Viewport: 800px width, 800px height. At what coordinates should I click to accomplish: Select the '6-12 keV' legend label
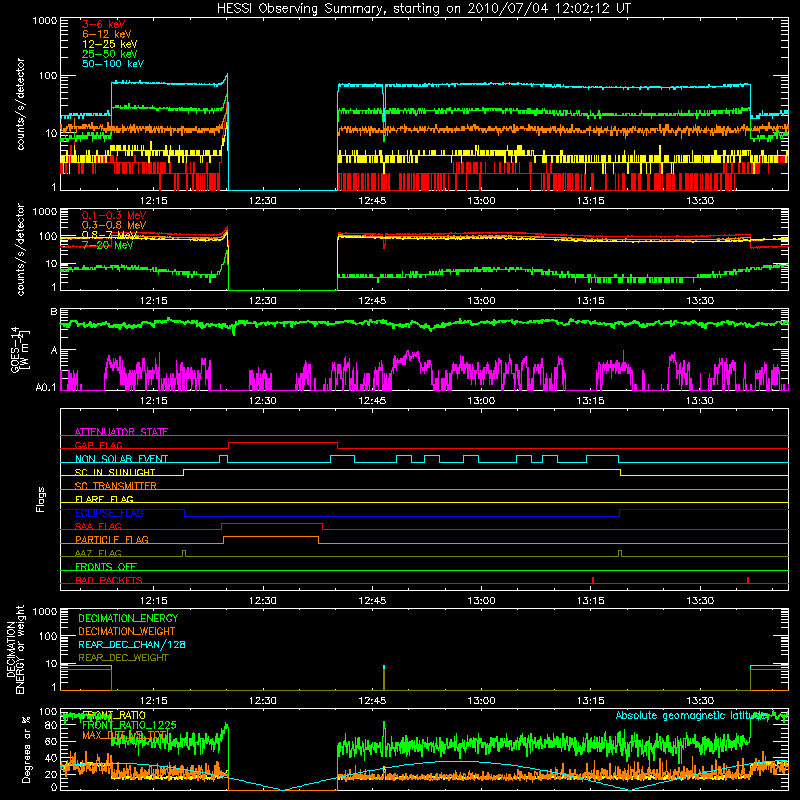point(107,34)
